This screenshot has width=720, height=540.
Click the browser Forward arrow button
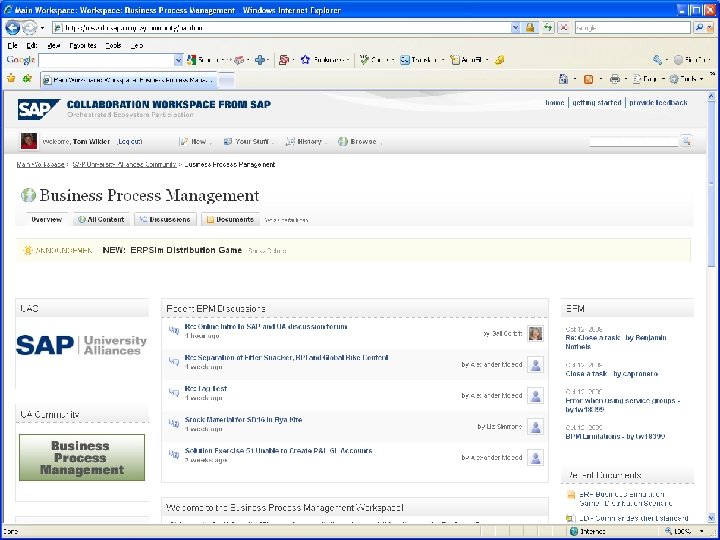pyautogui.click(x=29, y=28)
